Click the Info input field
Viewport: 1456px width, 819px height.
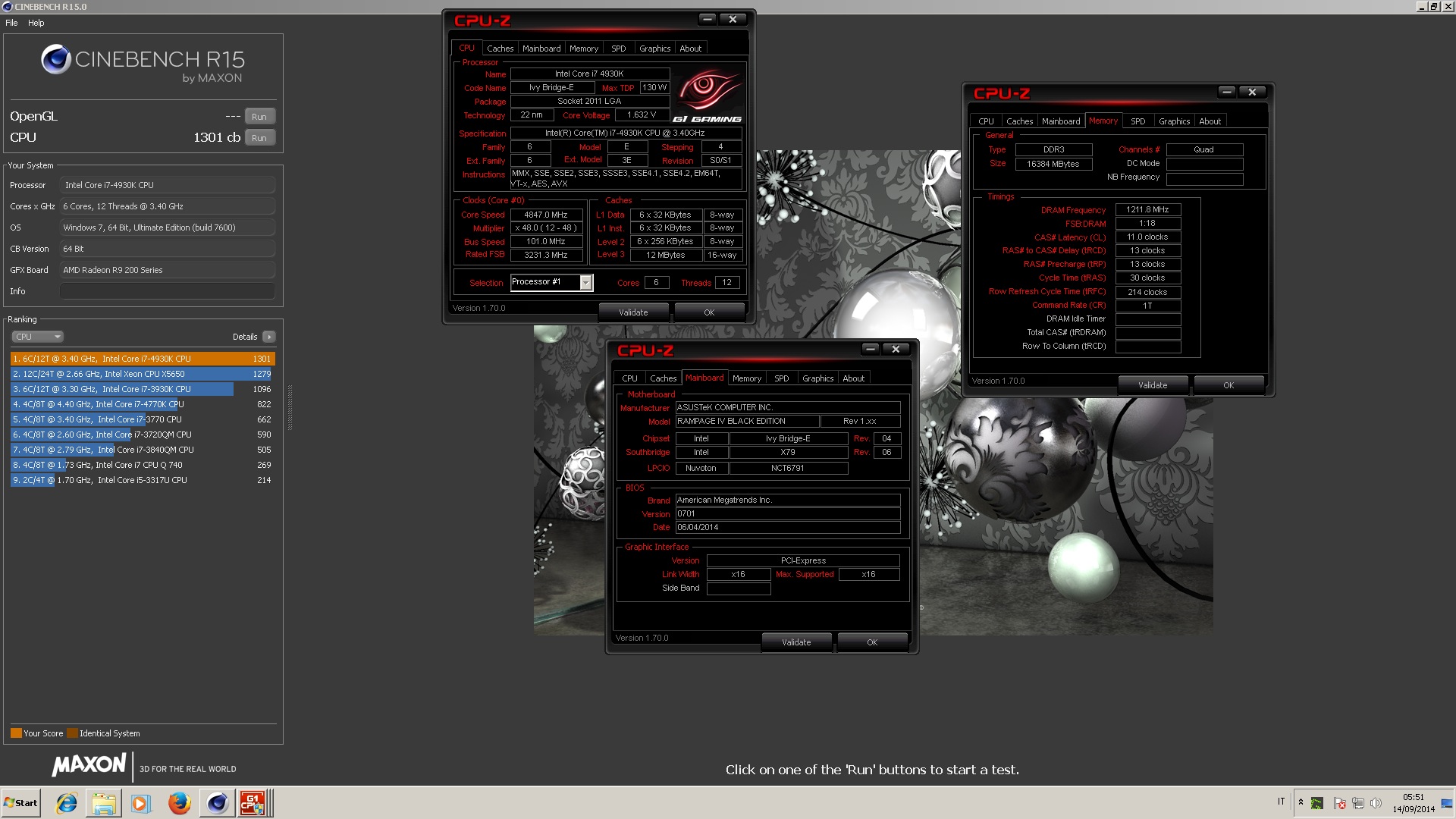(168, 291)
